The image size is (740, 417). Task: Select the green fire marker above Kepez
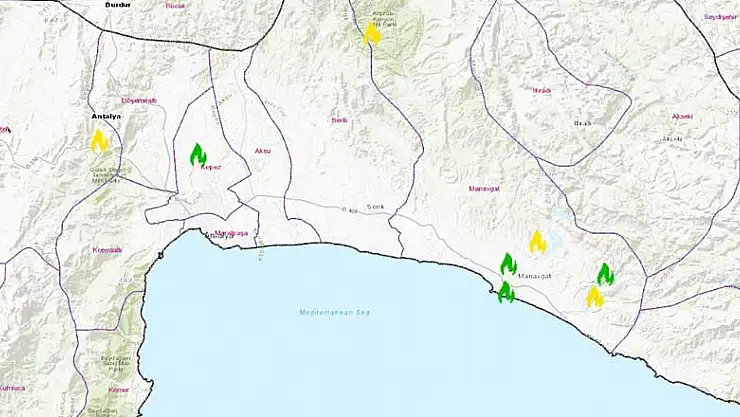click(198, 155)
